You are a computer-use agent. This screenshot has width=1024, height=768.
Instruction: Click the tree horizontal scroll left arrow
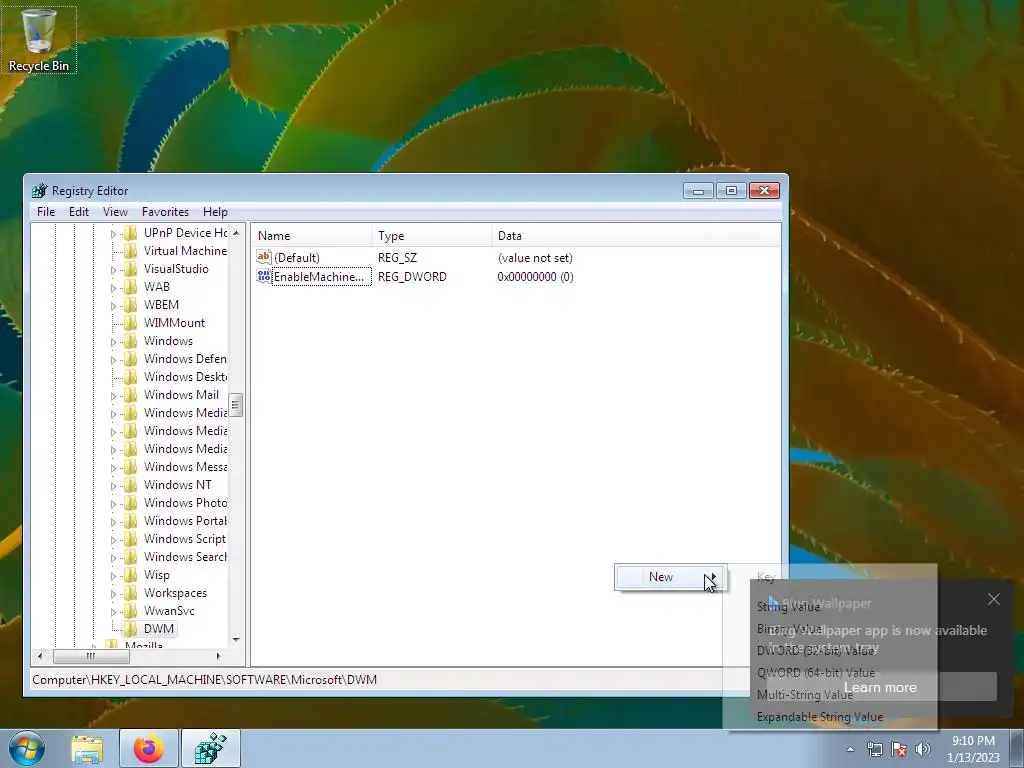click(x=40, y=656)
